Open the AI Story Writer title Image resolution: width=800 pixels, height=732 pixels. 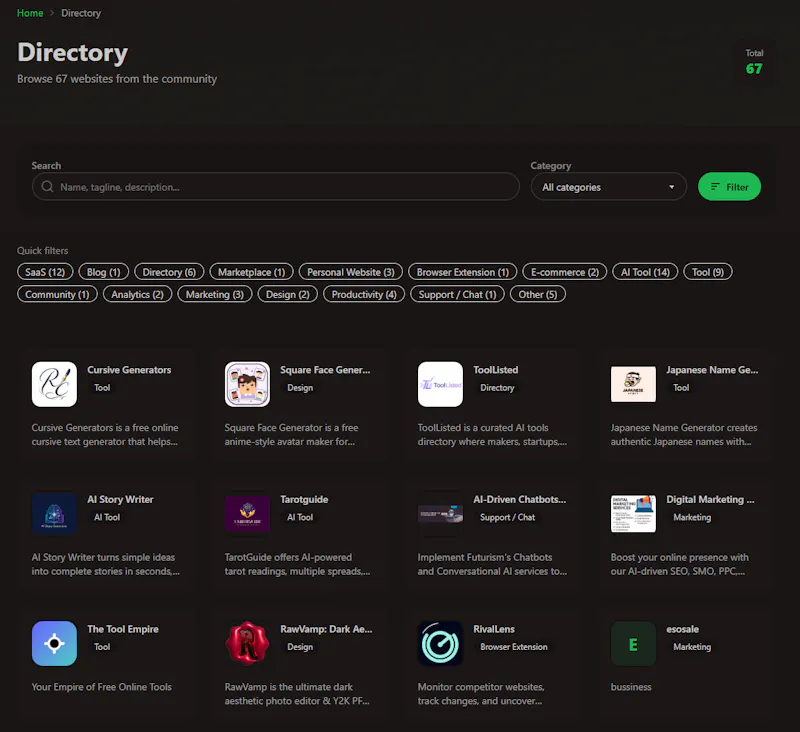pos(120,499)
